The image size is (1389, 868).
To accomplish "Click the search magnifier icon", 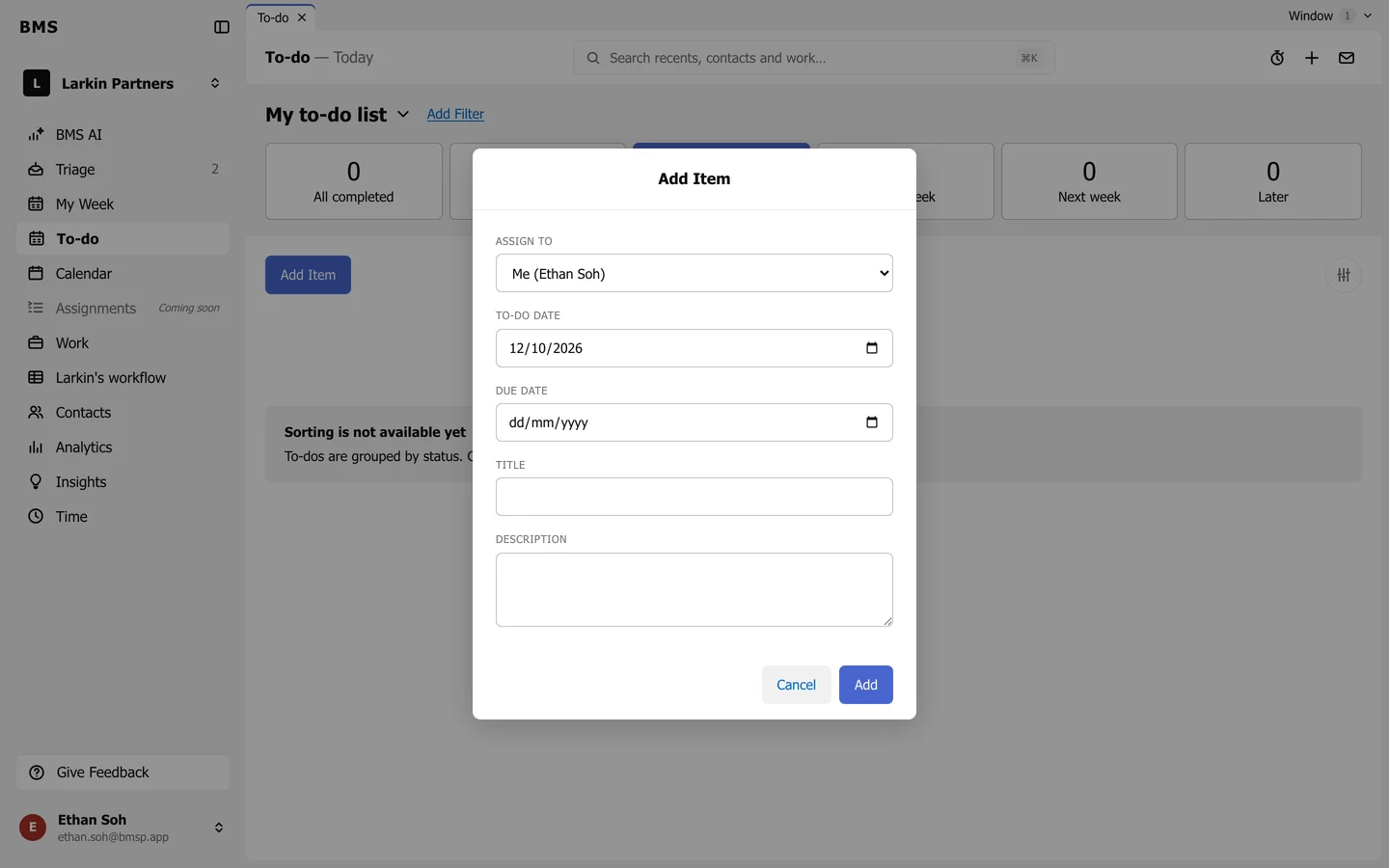I will tap(593, 58).
